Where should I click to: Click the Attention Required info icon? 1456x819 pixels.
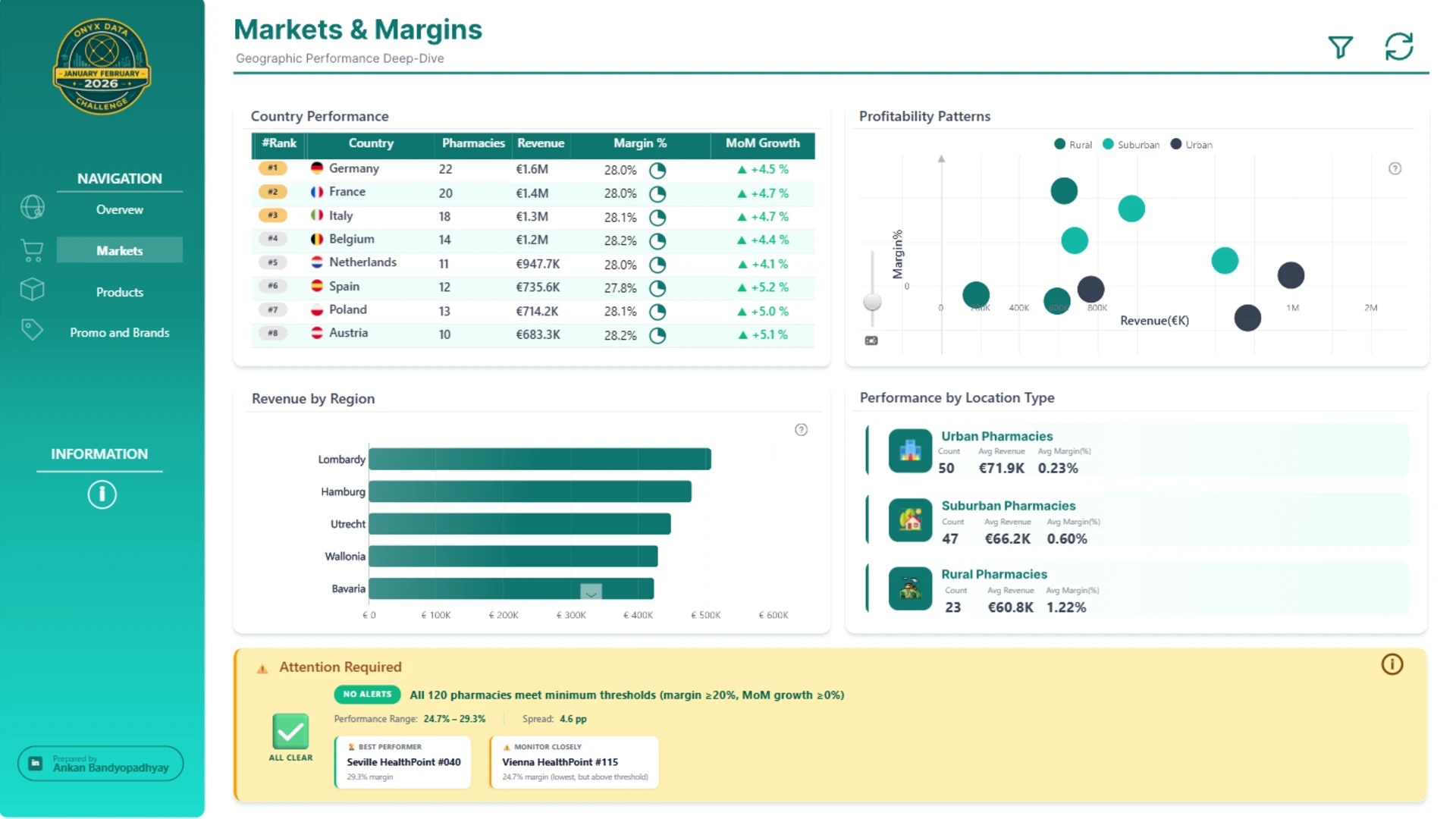pyautogui.click(x=1392, y=664)
